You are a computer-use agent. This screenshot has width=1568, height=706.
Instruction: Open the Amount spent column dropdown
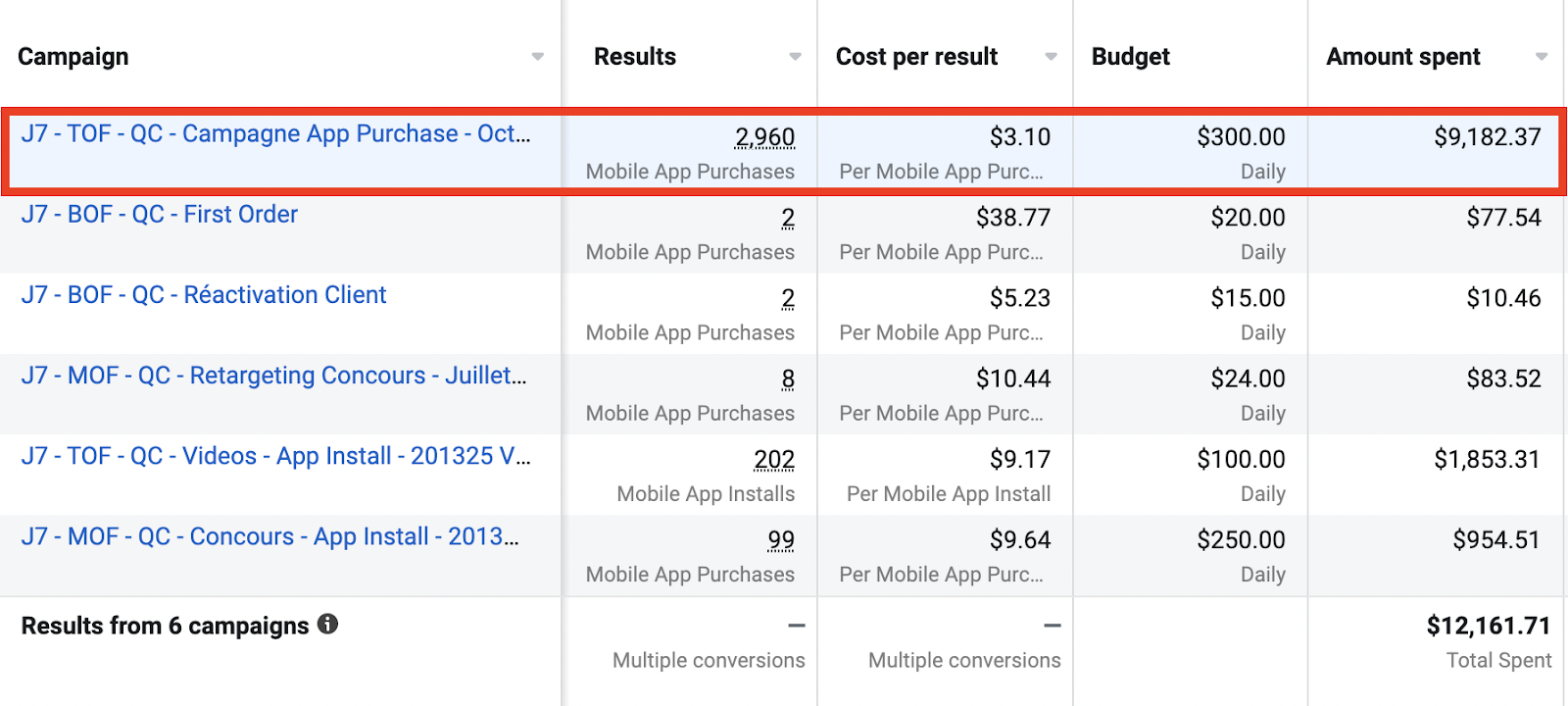1542,57
